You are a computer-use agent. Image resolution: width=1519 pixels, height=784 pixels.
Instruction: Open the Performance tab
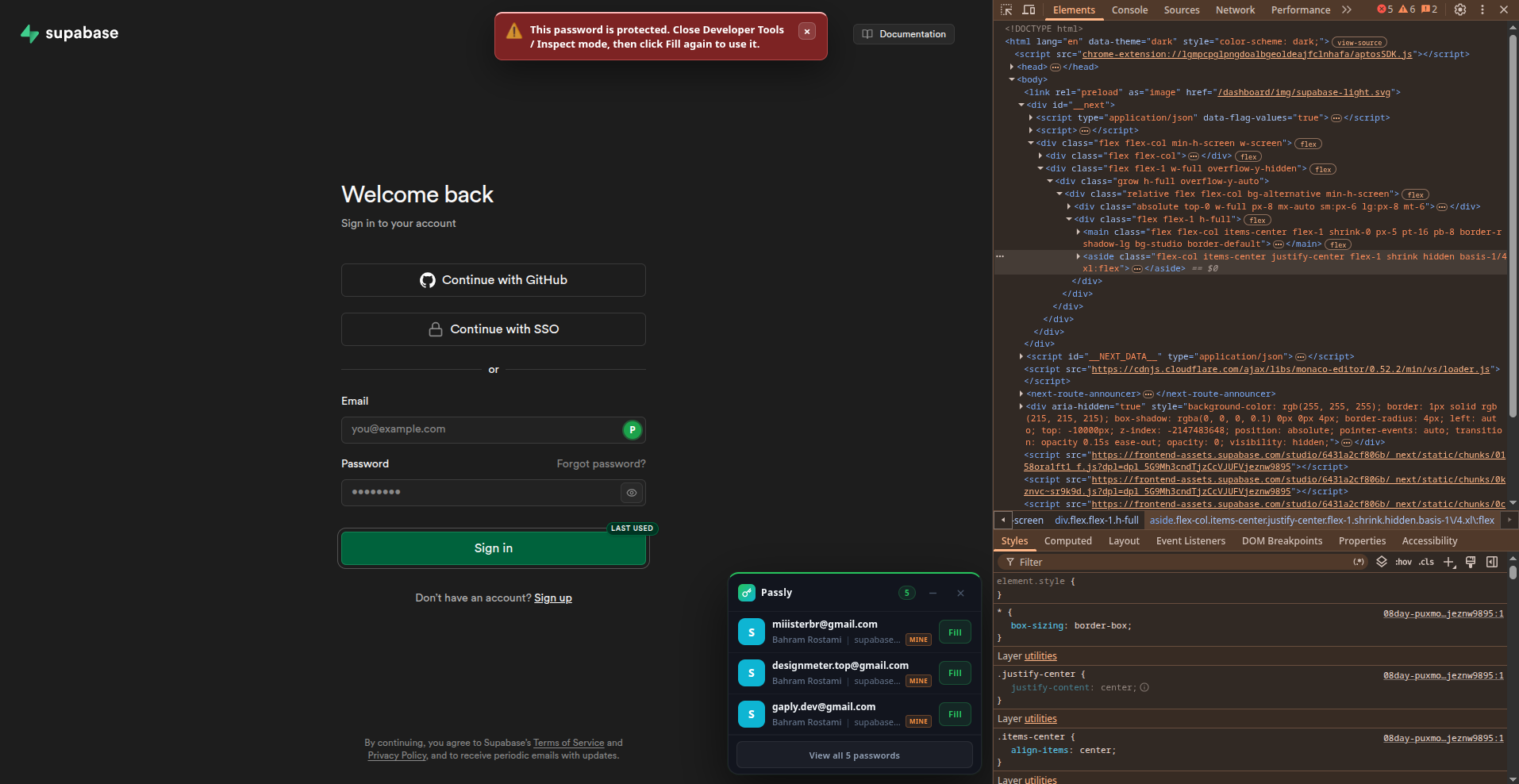[x=1301, y=10]
